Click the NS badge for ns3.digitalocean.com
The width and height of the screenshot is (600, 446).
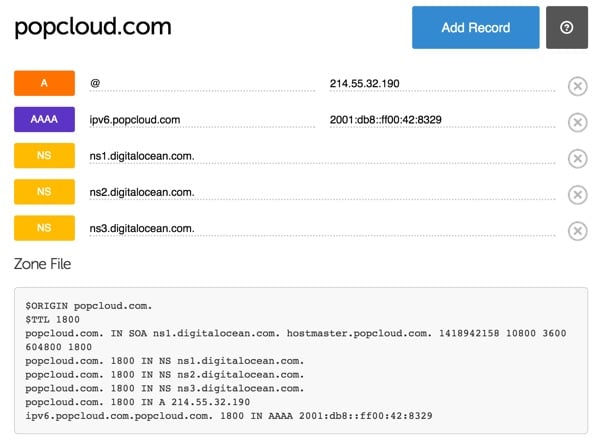[44, 228]
